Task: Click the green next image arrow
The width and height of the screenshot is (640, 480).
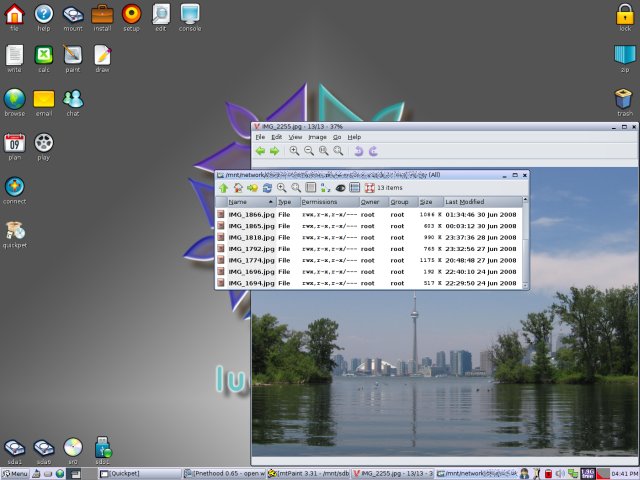Action: click(x=274, y=151)
